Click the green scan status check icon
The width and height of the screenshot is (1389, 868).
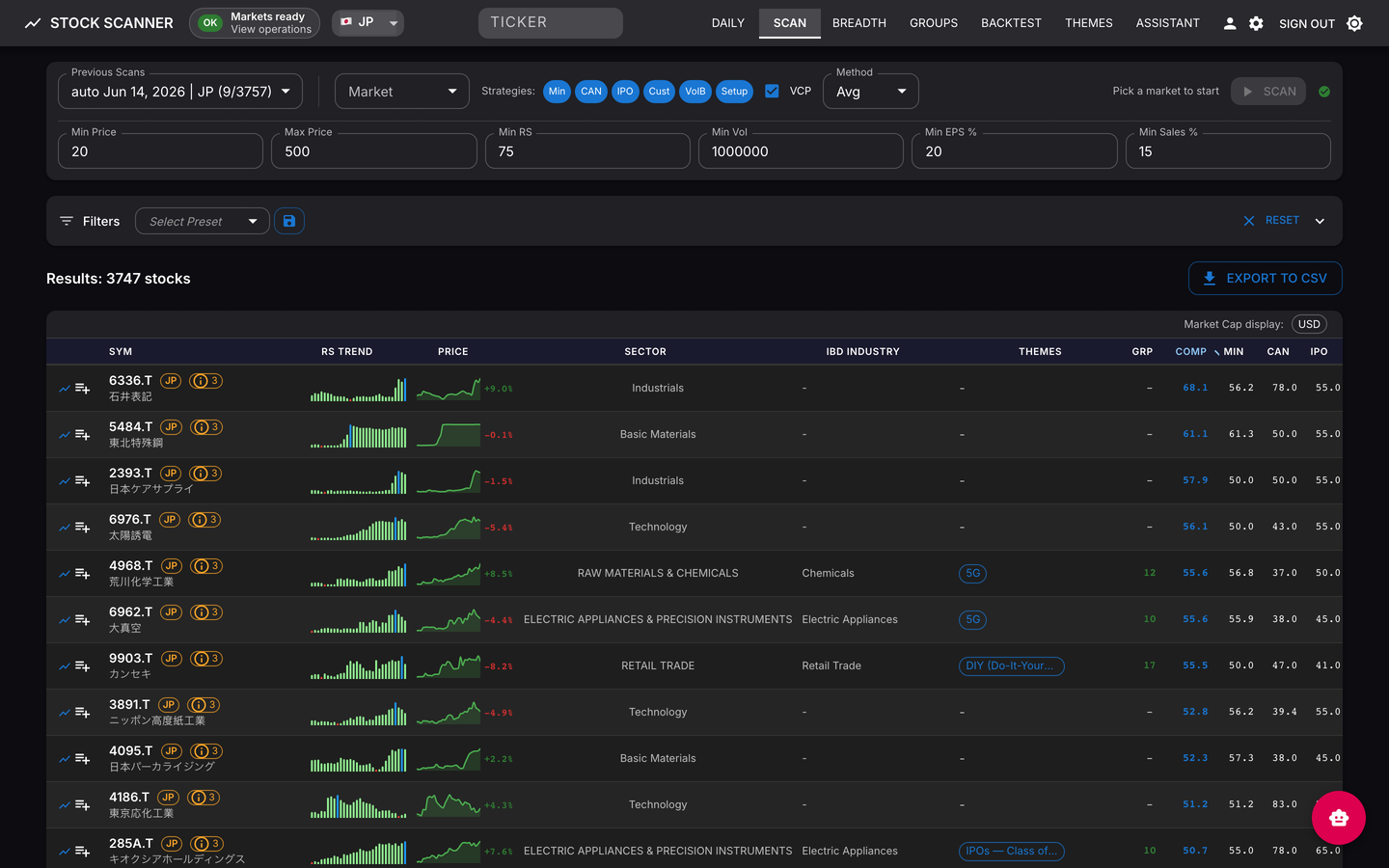pos(1324,92)
